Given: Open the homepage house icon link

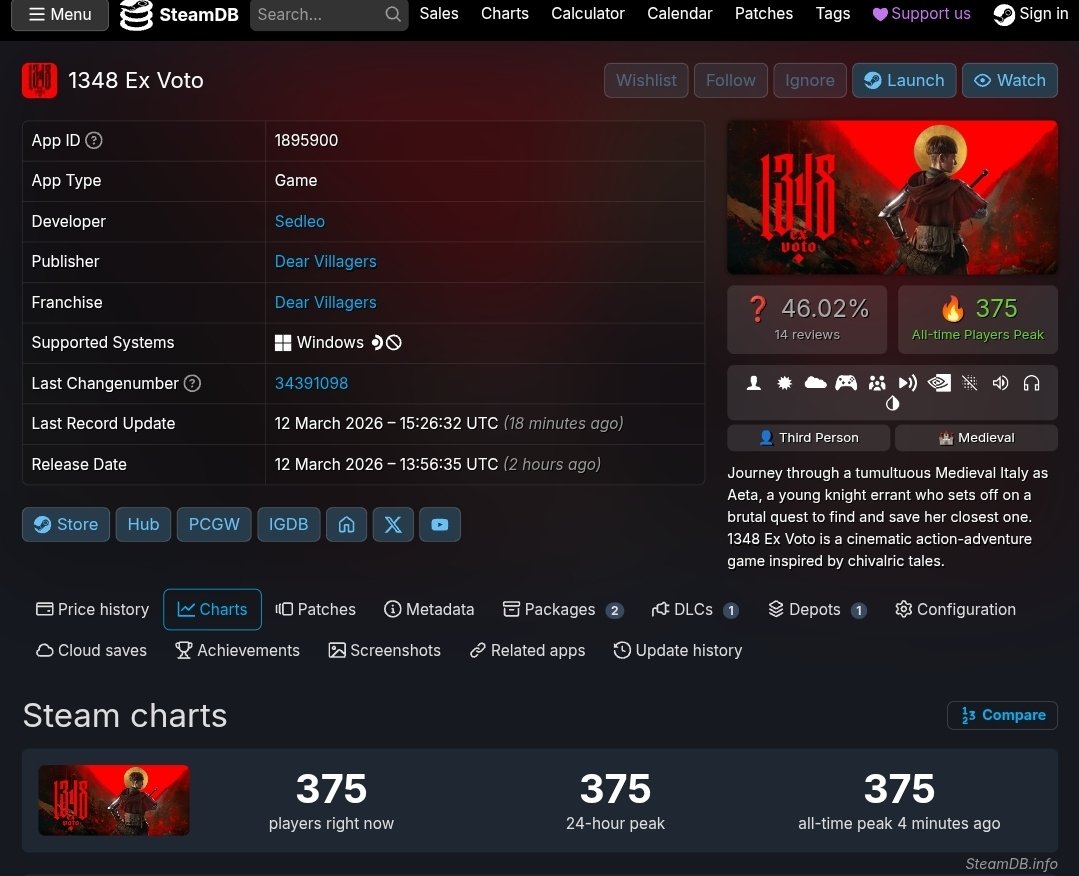Looking at the screenshot, I should point(346,524).
